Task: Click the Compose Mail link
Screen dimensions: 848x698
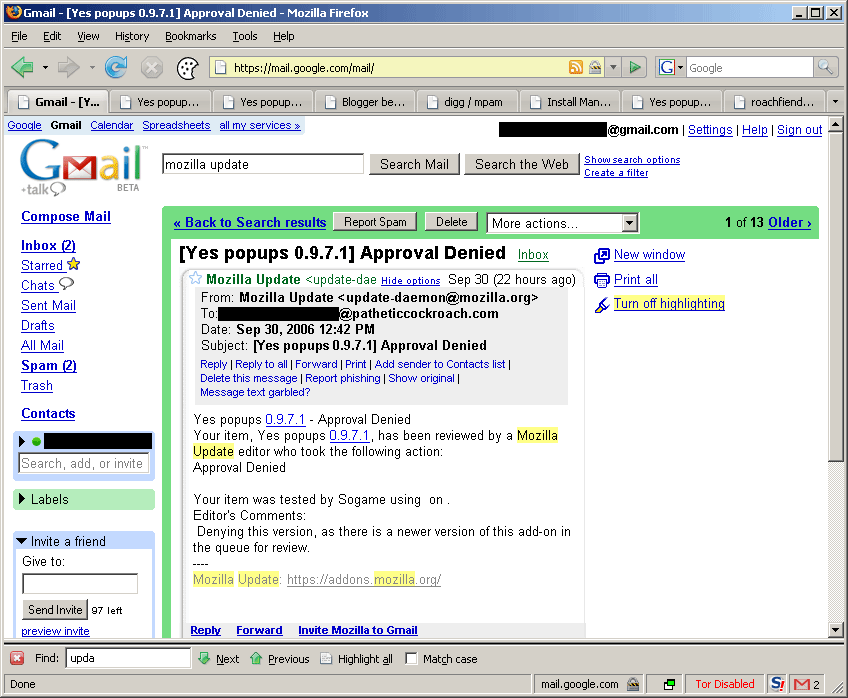Action: (x=66, y=216)
